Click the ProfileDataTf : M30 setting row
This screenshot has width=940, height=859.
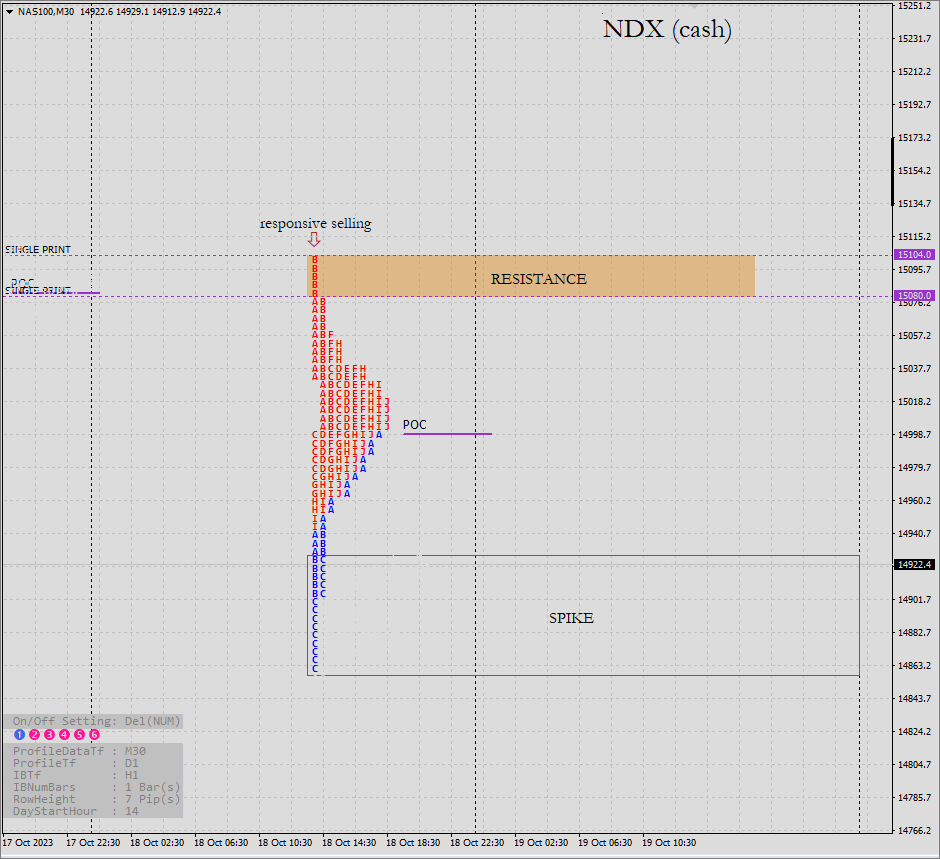(79, 751)
